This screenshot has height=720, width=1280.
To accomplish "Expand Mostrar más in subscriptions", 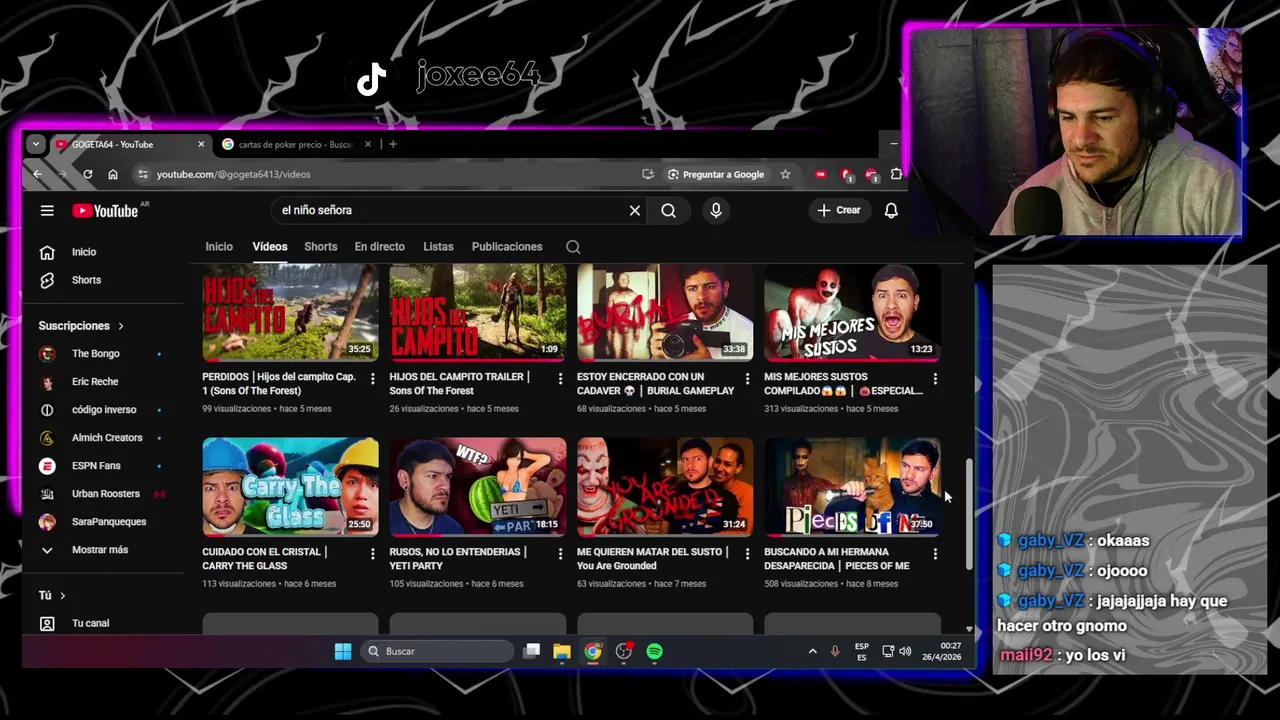I will tap(99, 550).
